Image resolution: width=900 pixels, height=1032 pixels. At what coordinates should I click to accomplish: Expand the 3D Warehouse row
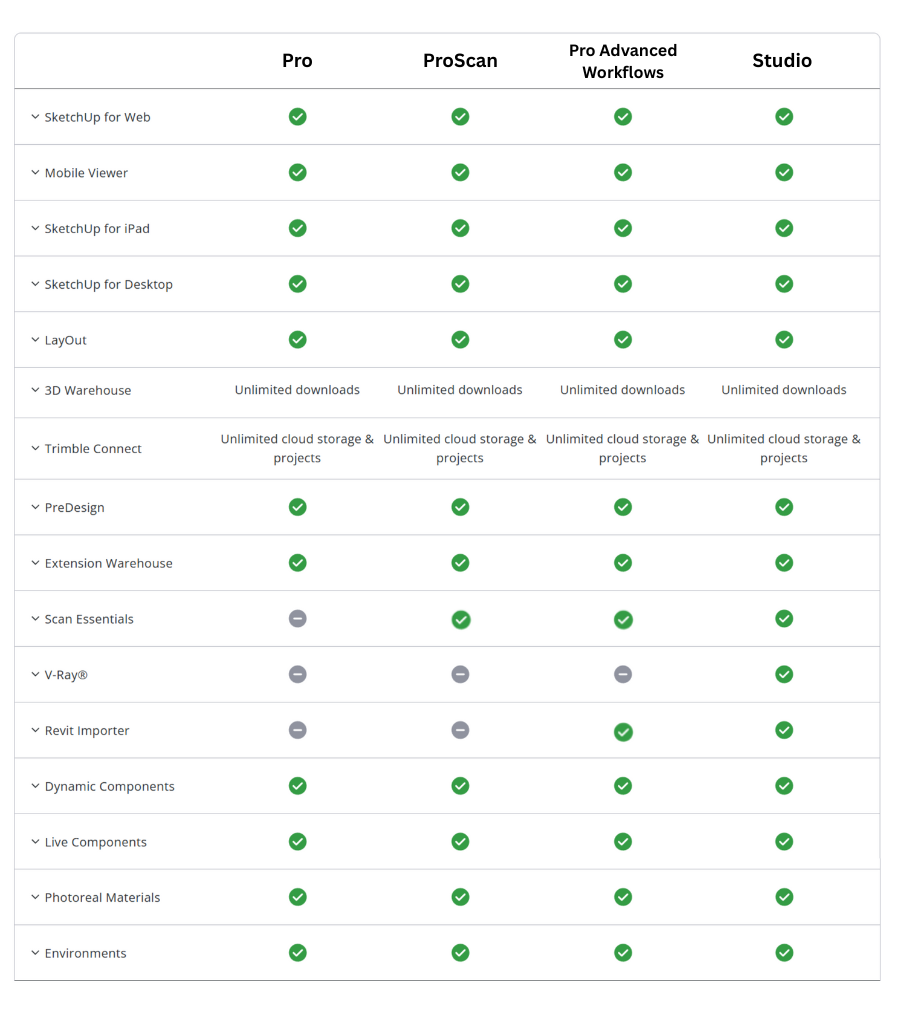click(35, 391)
